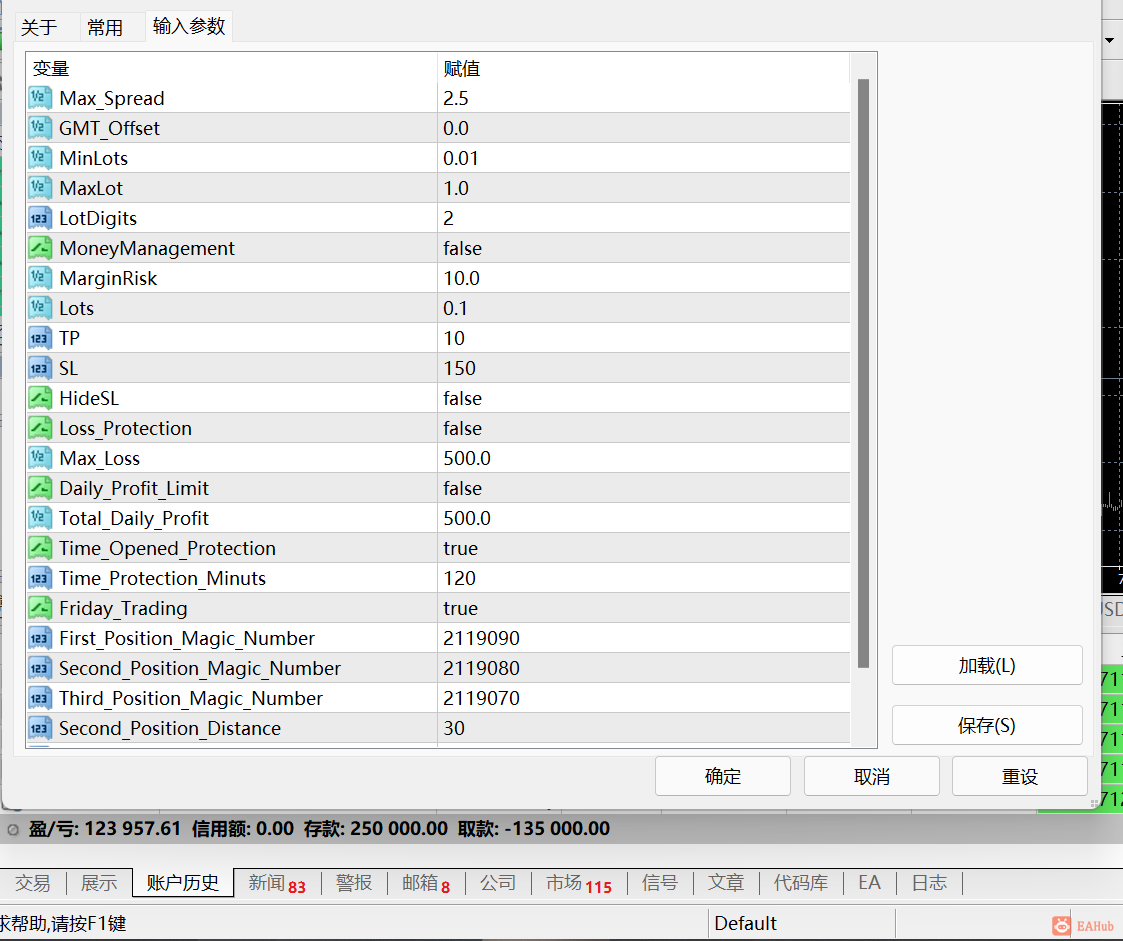This screenshot has height=941, width=1123.
Task: Open the 邮箱 terminal tab
Action: click(x=426, y=883)
